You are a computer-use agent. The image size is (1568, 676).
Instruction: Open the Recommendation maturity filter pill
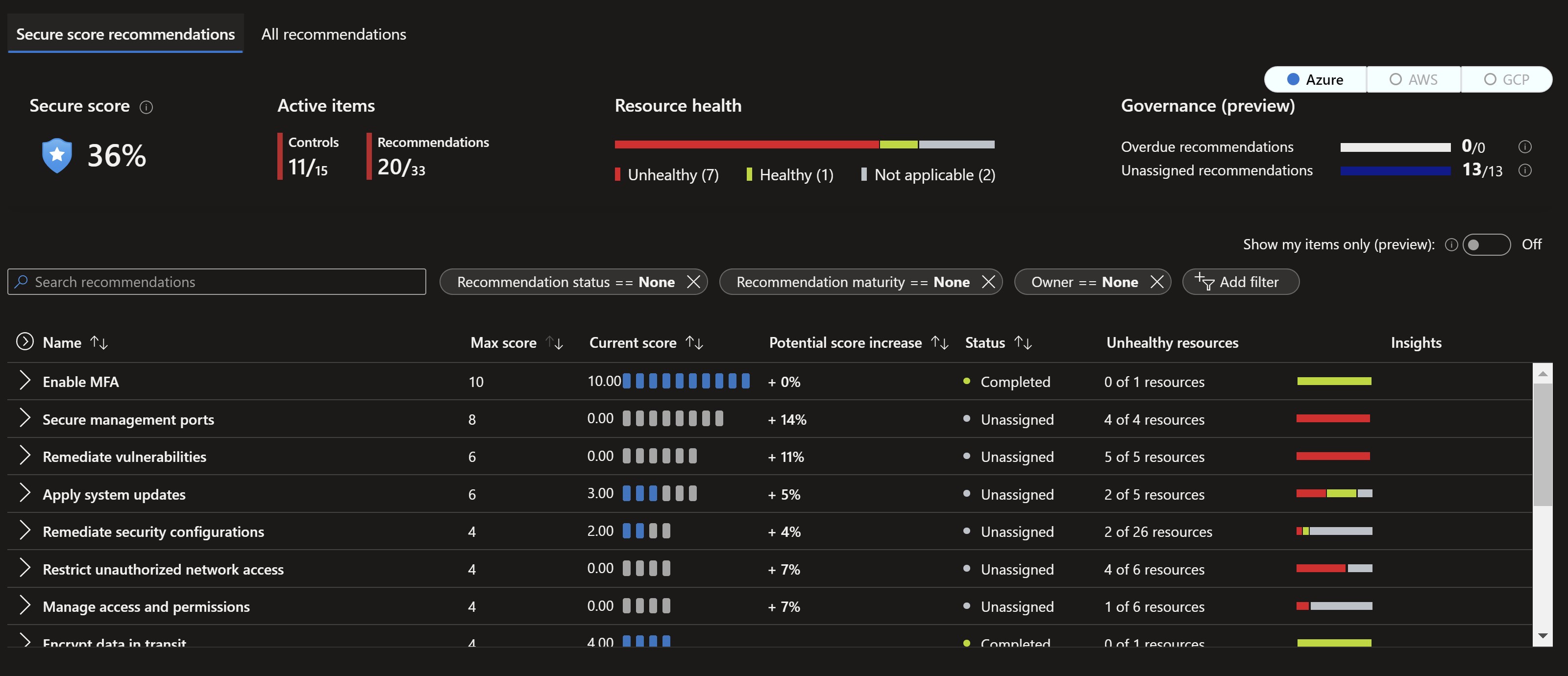click(853, 282)
